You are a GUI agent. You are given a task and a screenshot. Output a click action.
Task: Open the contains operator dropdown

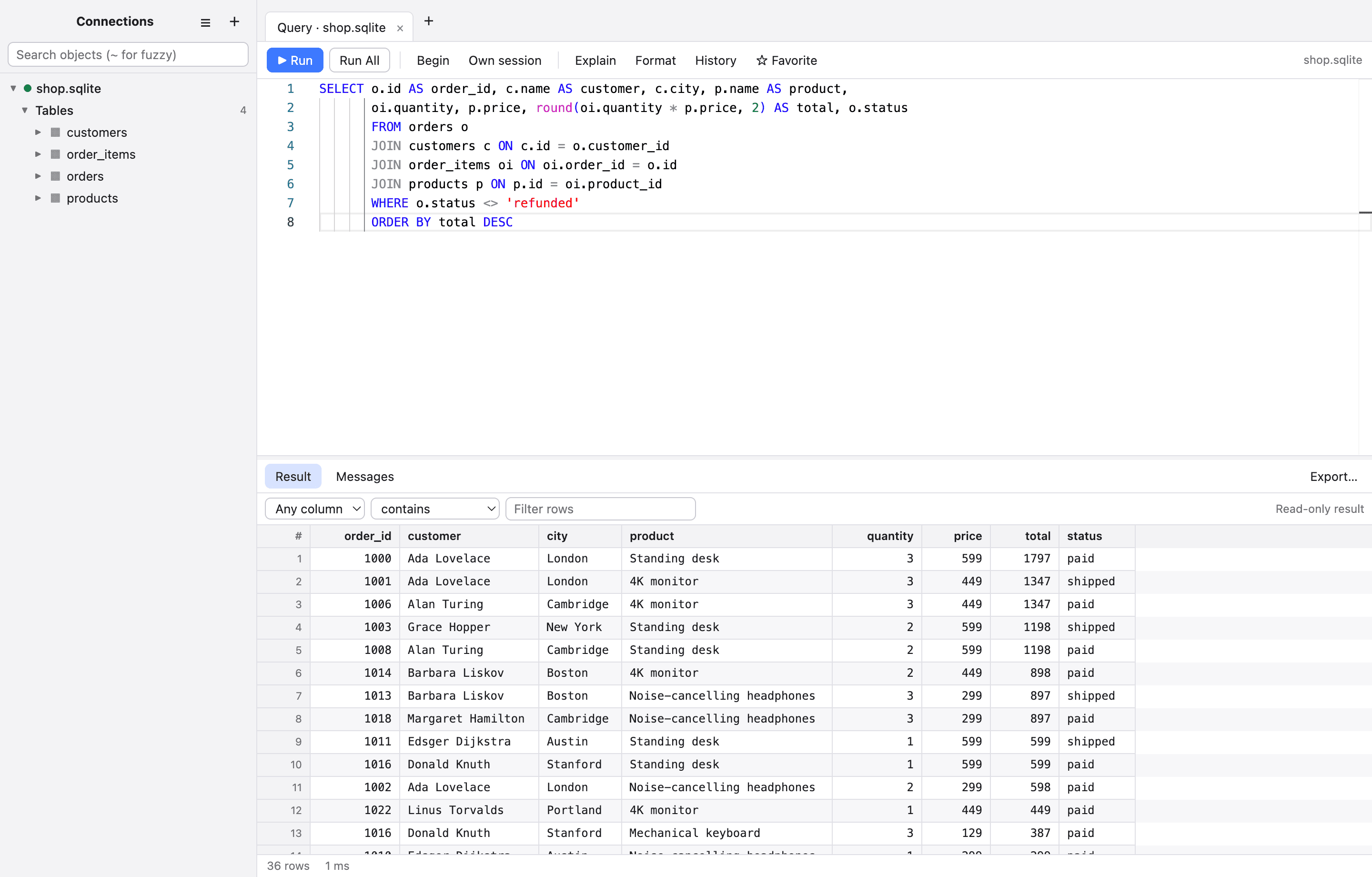(x=435, y=509)
